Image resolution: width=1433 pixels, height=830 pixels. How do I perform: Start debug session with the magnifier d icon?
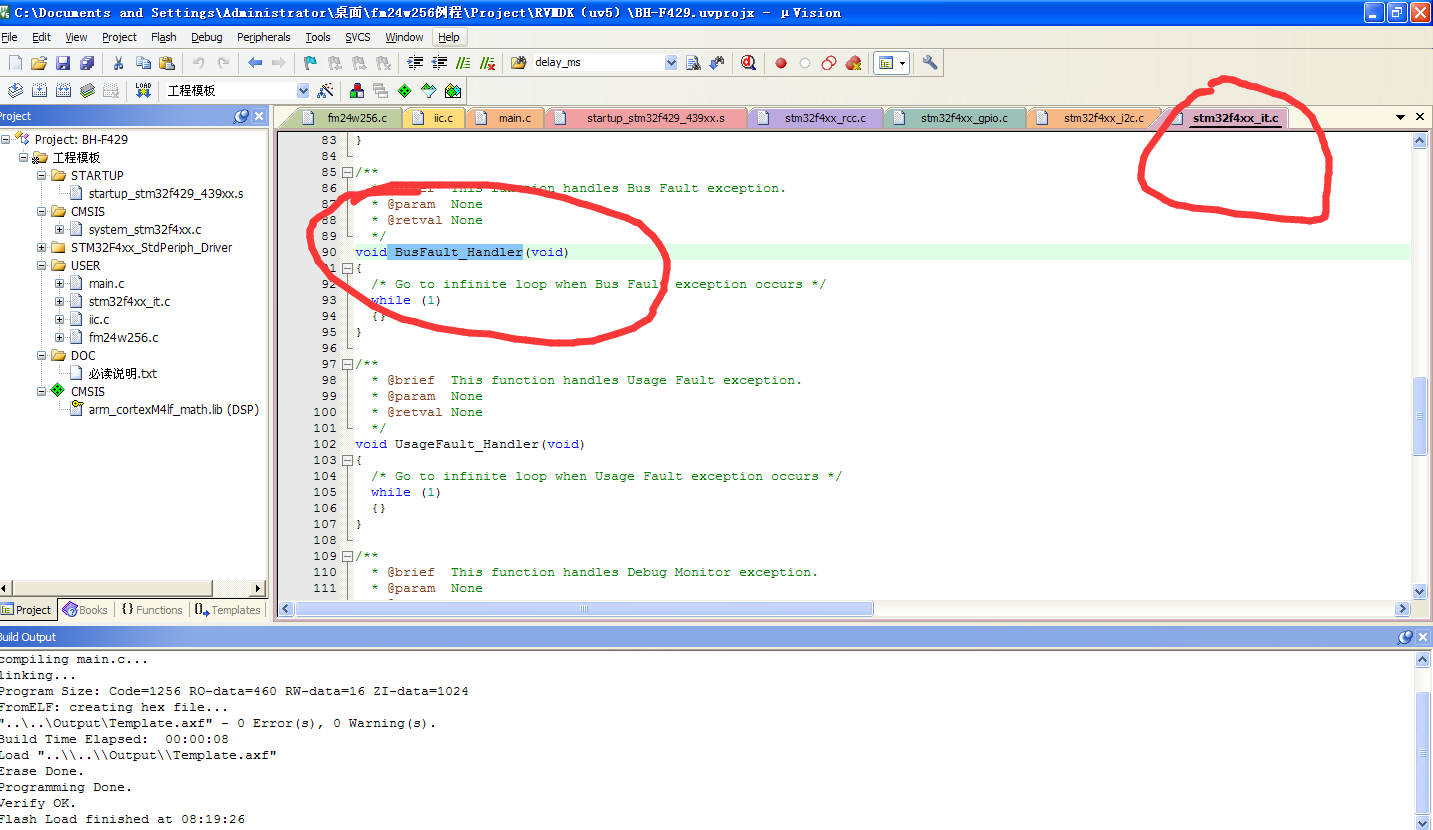click(x=748, y=63)
